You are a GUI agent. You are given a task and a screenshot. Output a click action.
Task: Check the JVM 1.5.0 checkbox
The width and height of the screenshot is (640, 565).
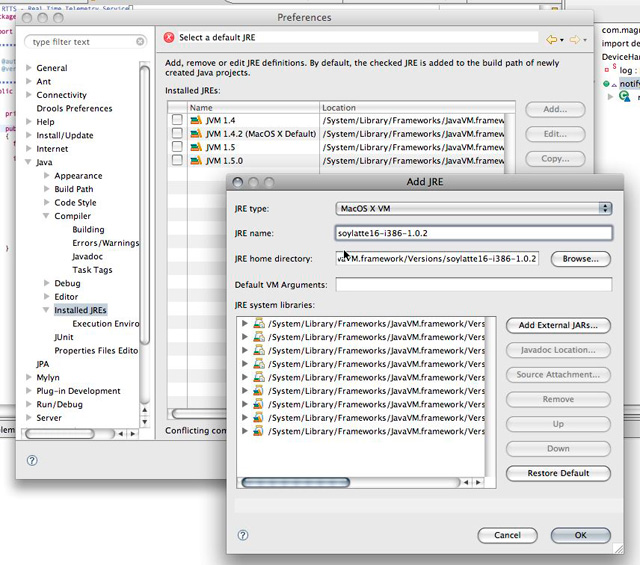[177, 160]
